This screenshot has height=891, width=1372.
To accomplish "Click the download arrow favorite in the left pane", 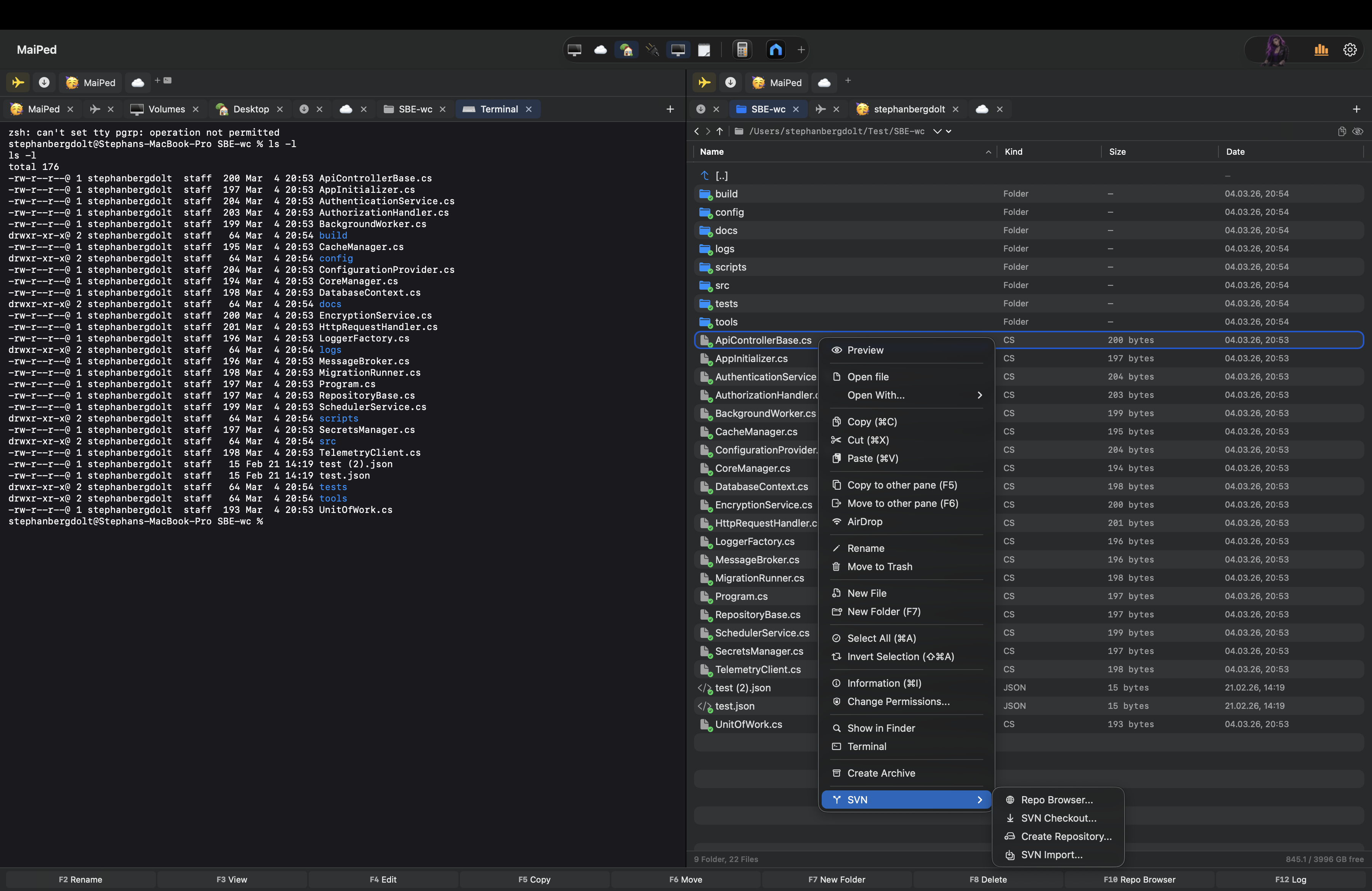I will [x=44, y=82].
